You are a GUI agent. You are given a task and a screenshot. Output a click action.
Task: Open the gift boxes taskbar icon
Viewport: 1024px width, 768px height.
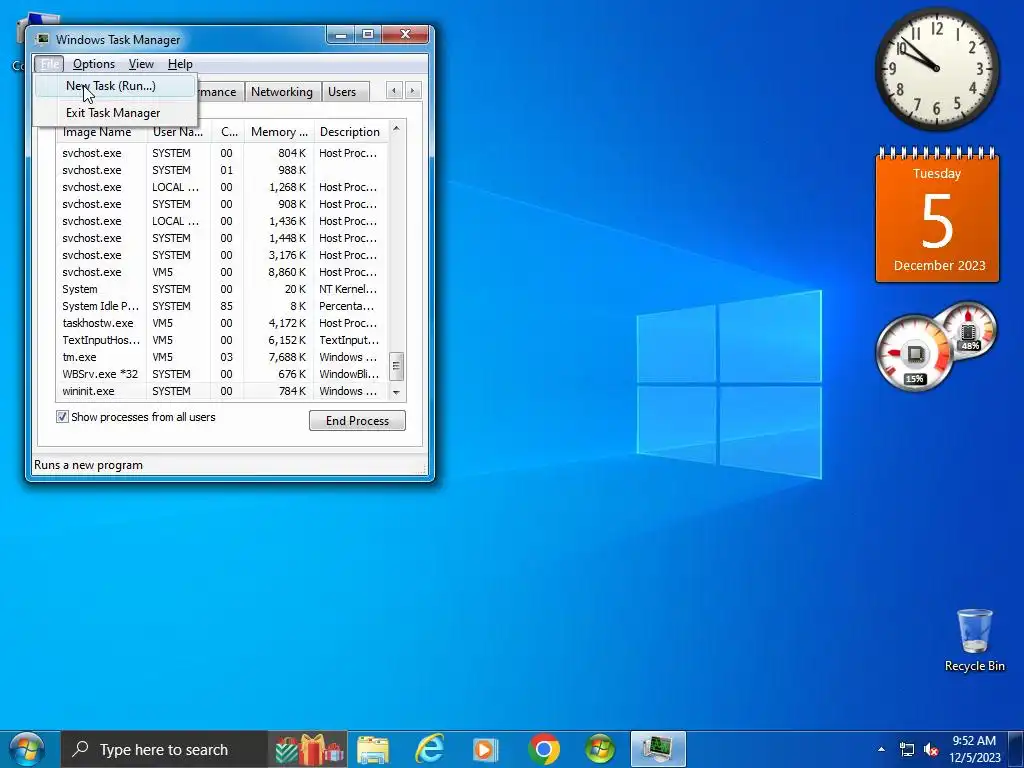[308, 750]
